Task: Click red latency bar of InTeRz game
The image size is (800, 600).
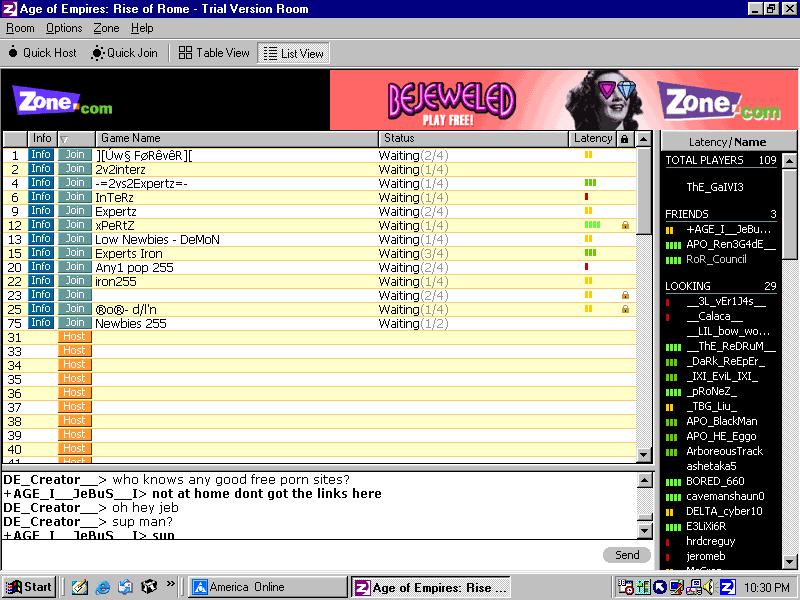Action: click(x=586, y=196)
